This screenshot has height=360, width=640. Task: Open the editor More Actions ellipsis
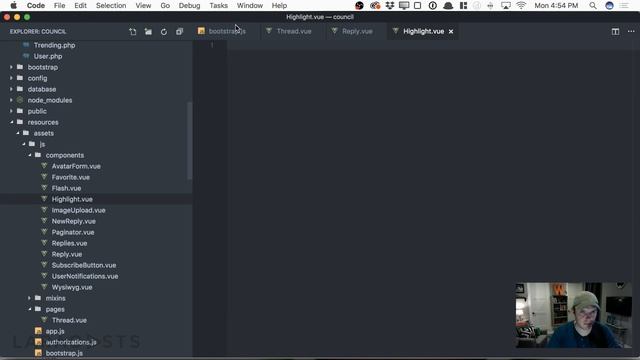pyautogui.click(x=631, y=31)
